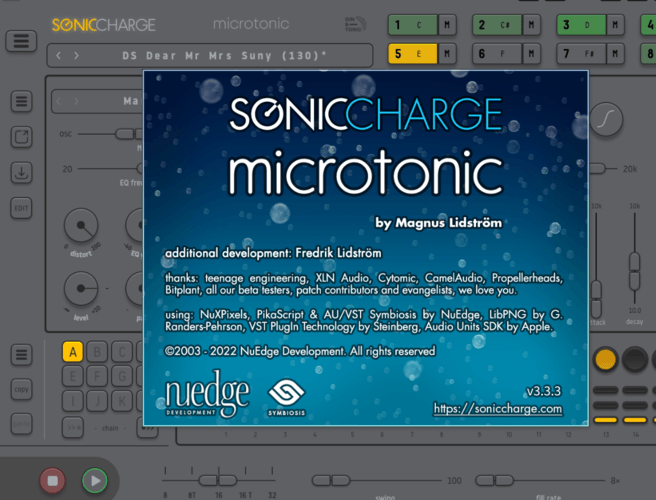Adjust the fill rate slider

[495, 480]
